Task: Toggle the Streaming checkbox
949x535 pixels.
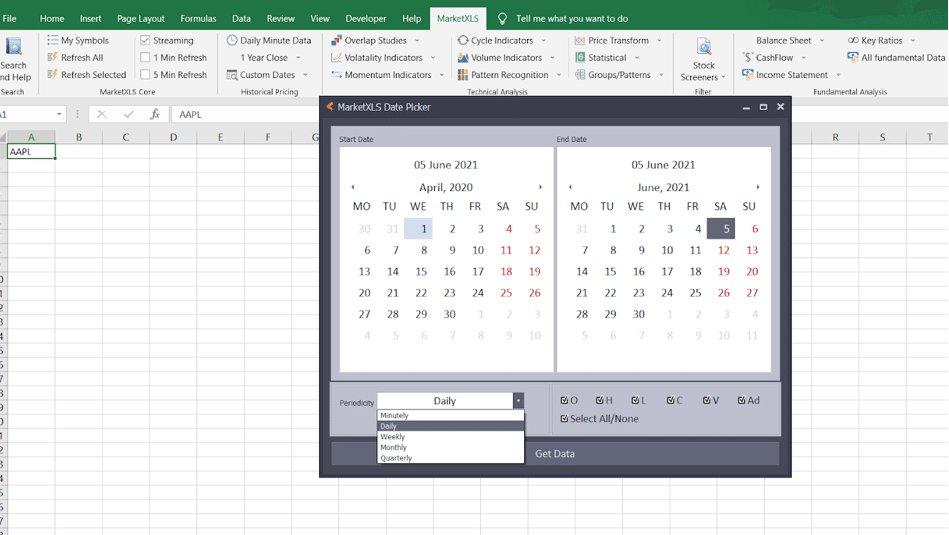Action: click(x=146, y=41)
